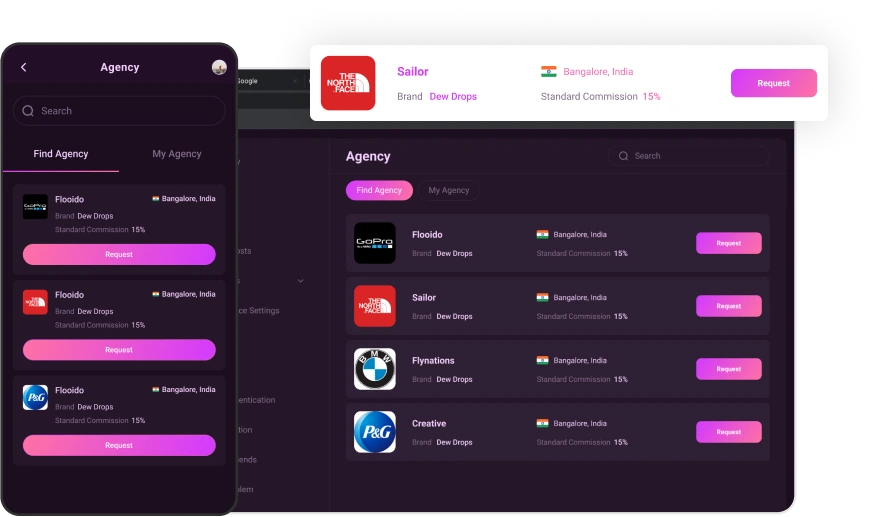Click India flag in Flynations row
The image size is (873, 517).
(x=542, y=360)
